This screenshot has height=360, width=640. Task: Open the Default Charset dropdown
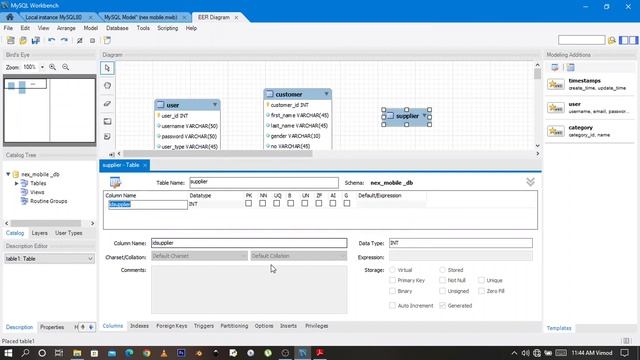click(200, 256)
